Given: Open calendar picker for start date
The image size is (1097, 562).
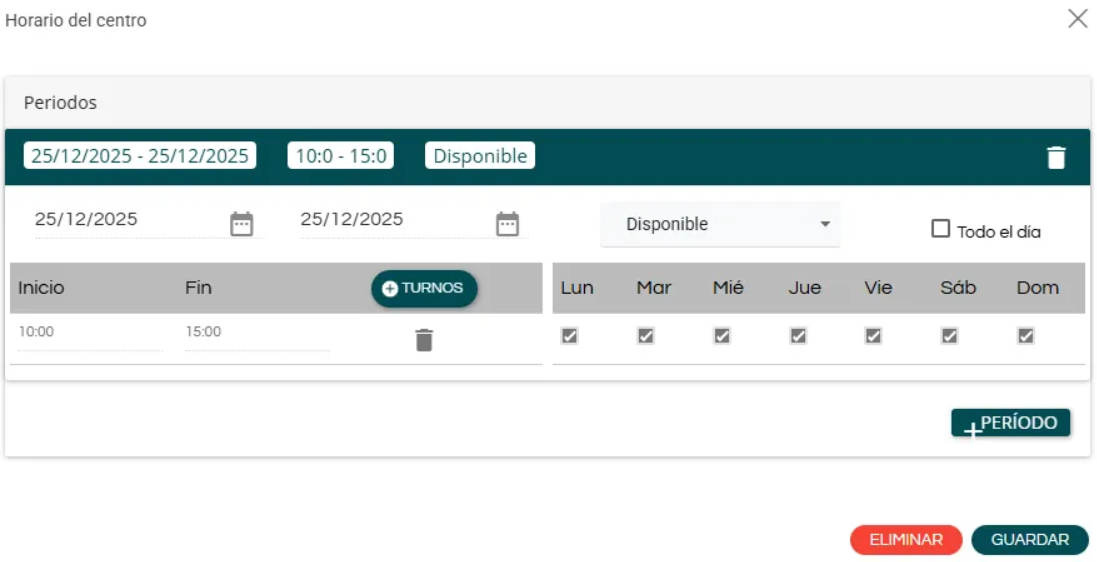Looking at the screenshot, I should 242,224.
